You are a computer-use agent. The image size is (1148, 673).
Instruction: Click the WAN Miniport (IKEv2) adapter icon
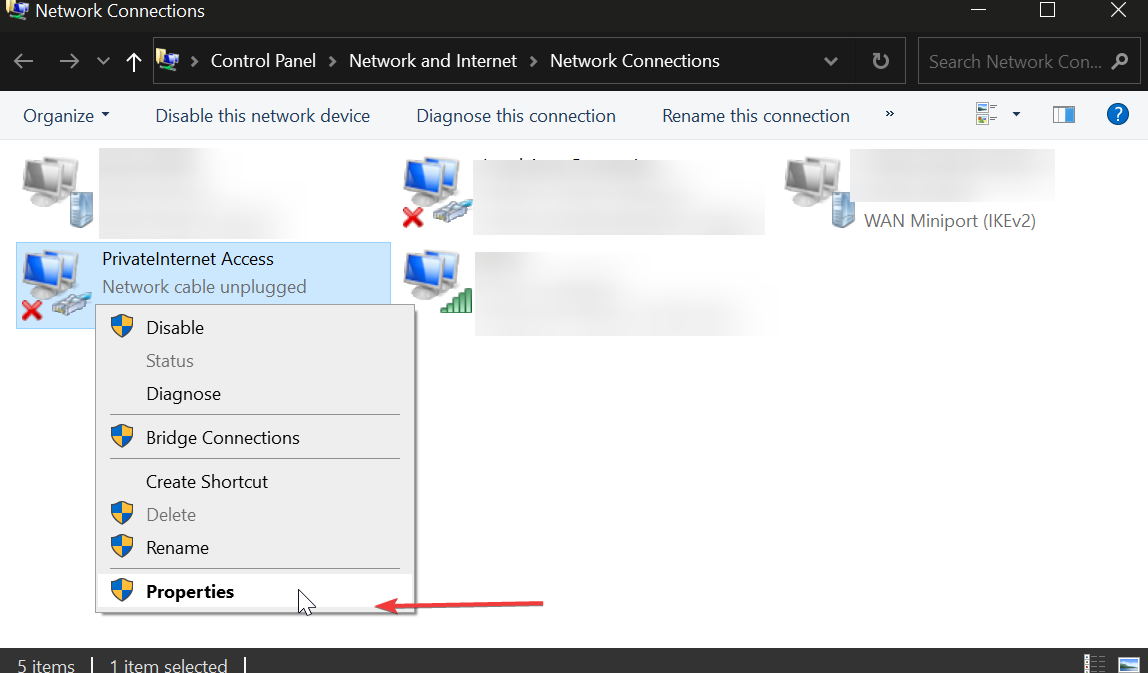(x=813, y=190)
